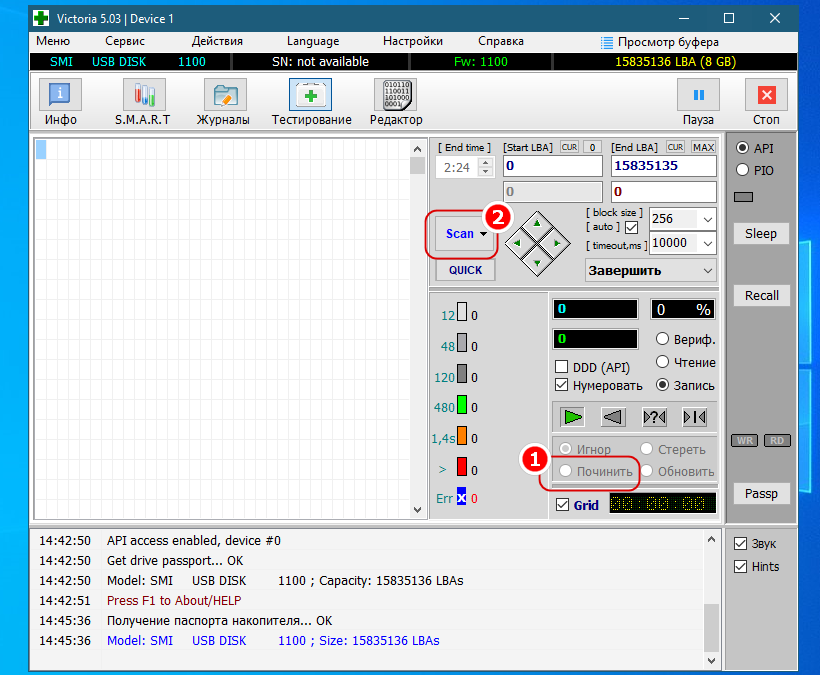The width and height of the screenshot is (820, 675).
Task: Click the red Стоп icon
Action: [x=766, y=96]
